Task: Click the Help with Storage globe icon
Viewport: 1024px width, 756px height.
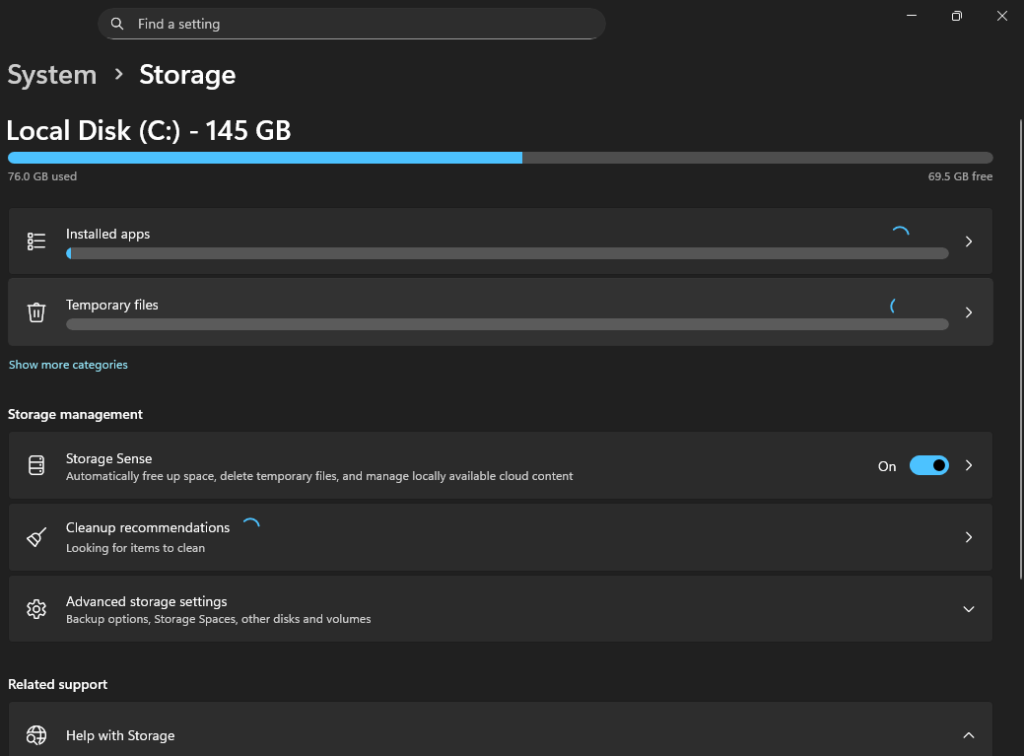Action: [x=36, y=735]
